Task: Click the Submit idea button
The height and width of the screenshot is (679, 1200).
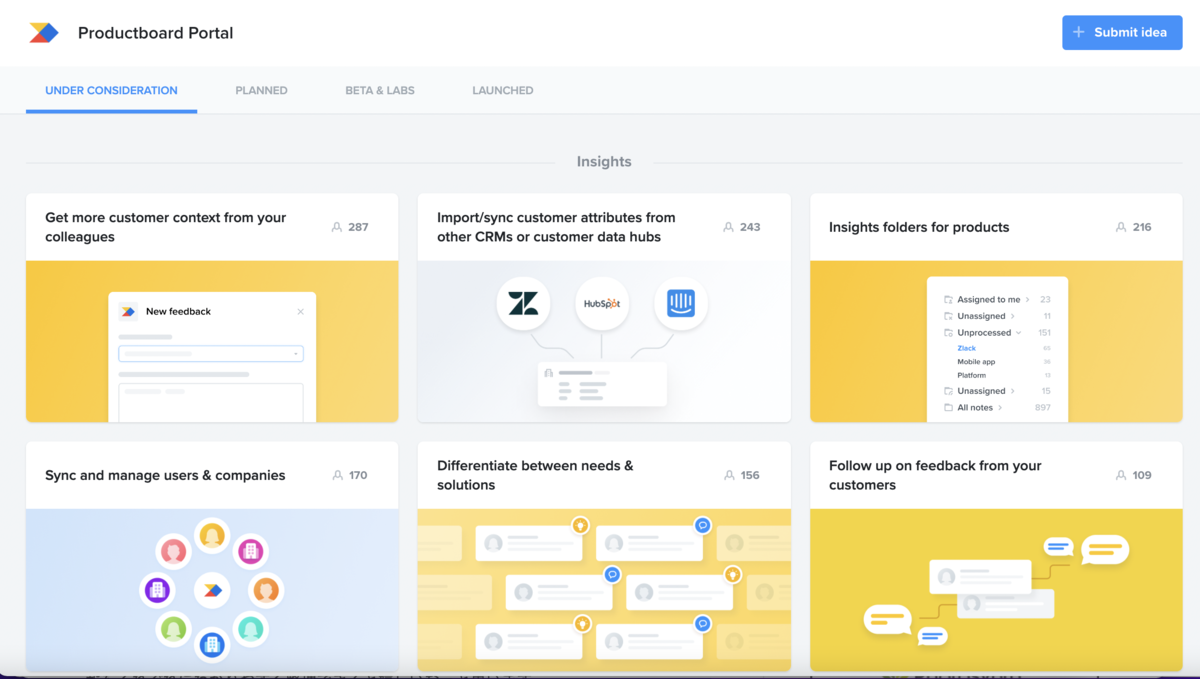Action: [x=1122, y=32]
